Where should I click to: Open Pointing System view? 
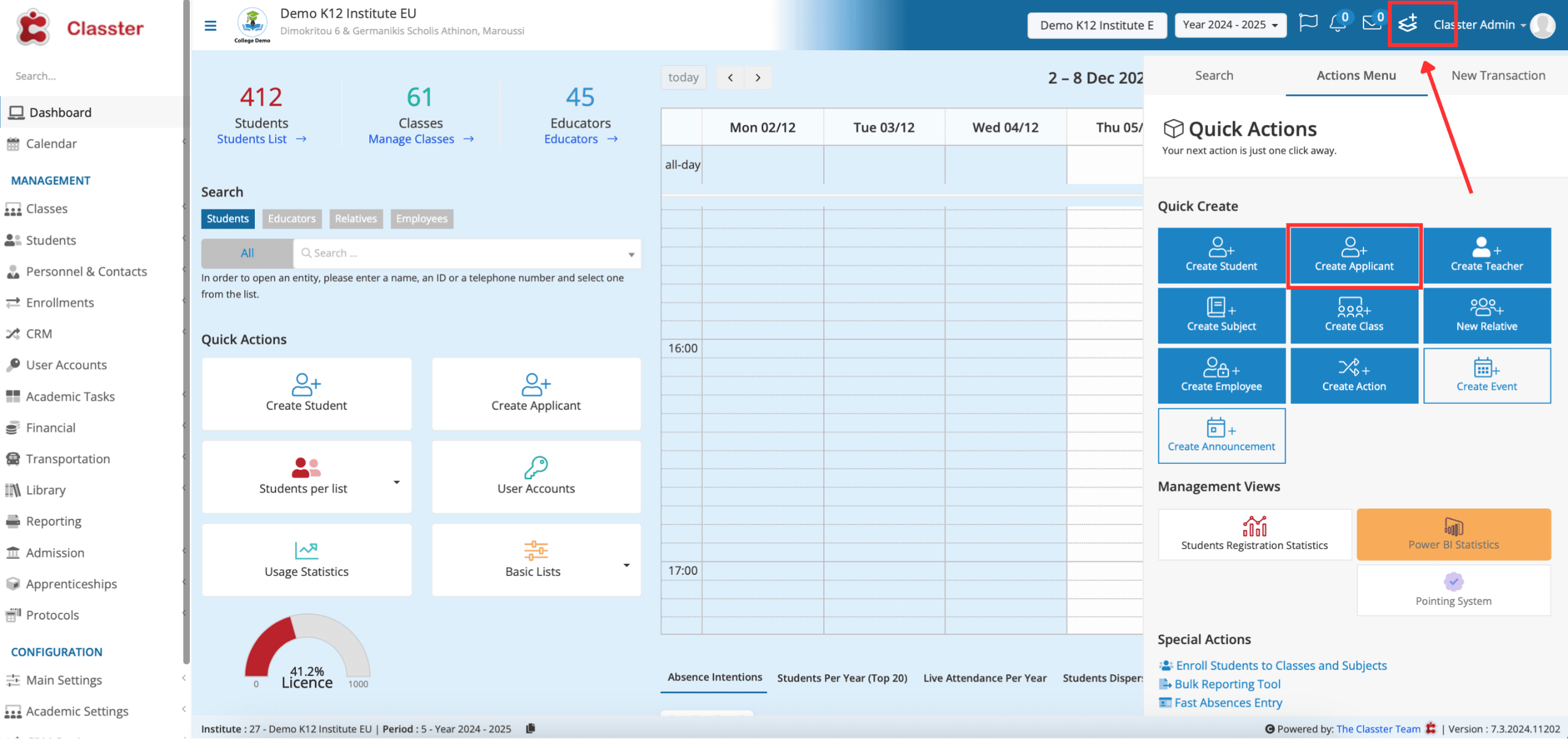(x=1453, y=589)
